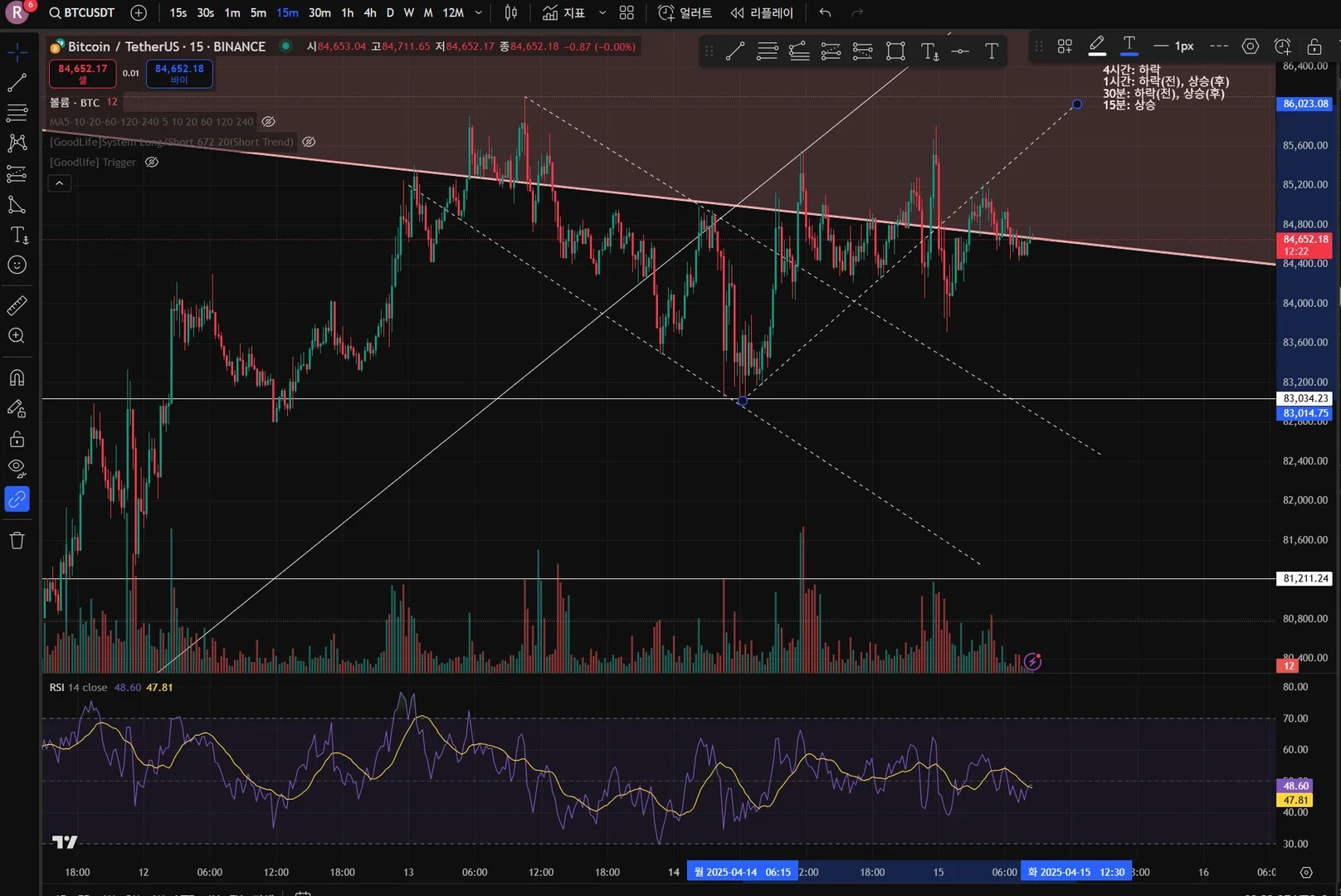The width and height of the screenshot is (1341, 896).
Task: Open Fibonacci retracement tool in left sidebar
Action: [17, 113]
